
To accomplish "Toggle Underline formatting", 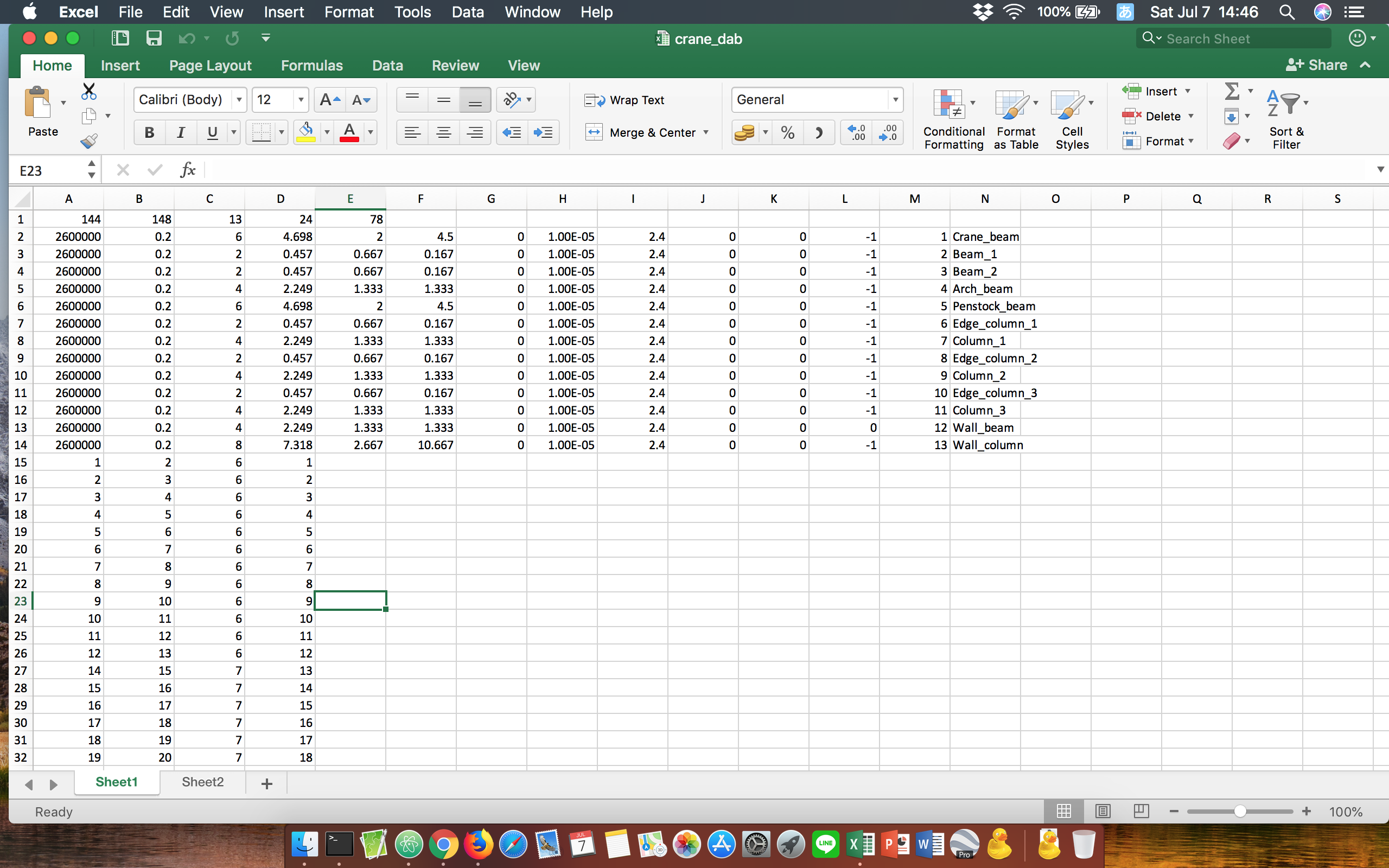I will point(212,132).
